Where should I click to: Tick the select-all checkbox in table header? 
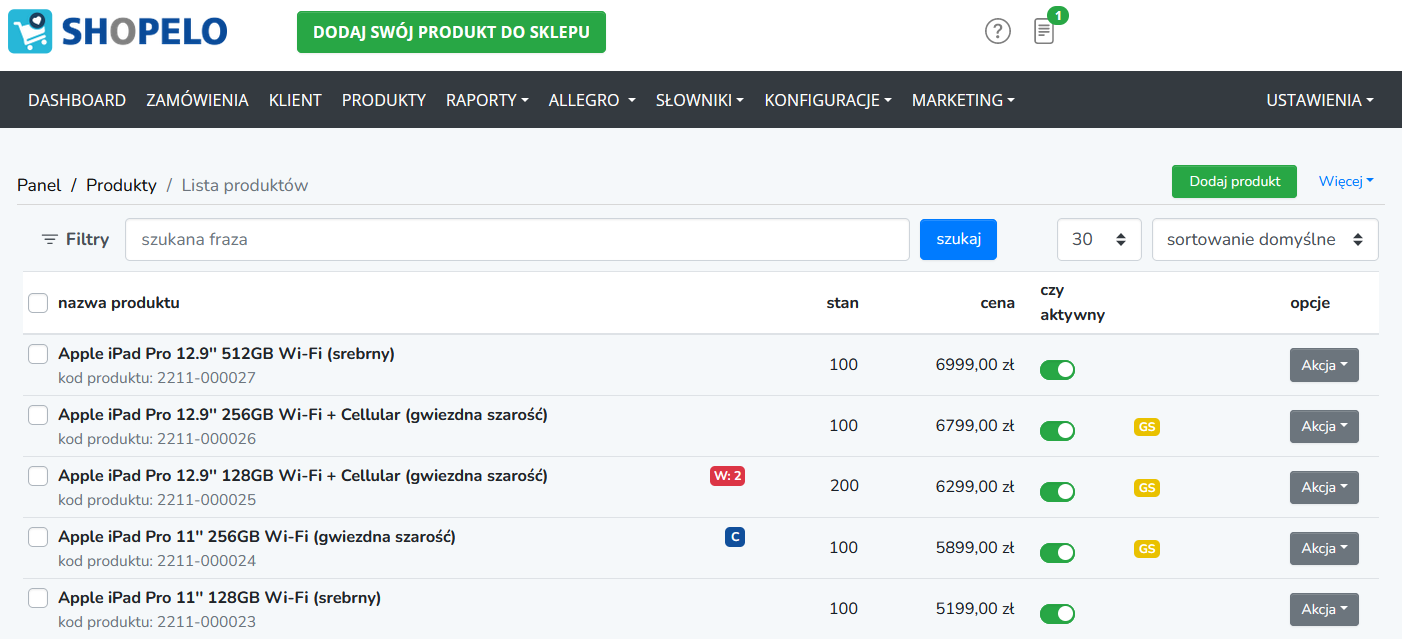[38, 303]
